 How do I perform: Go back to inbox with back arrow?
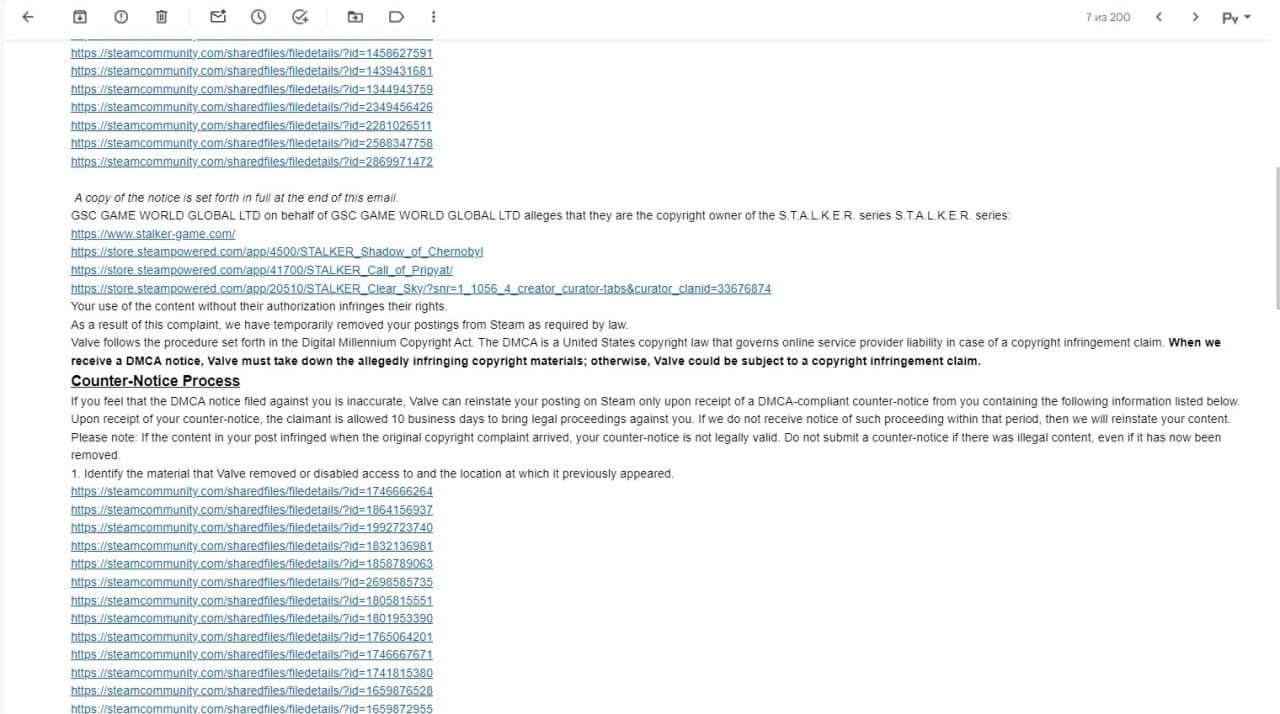pos(28,17)
